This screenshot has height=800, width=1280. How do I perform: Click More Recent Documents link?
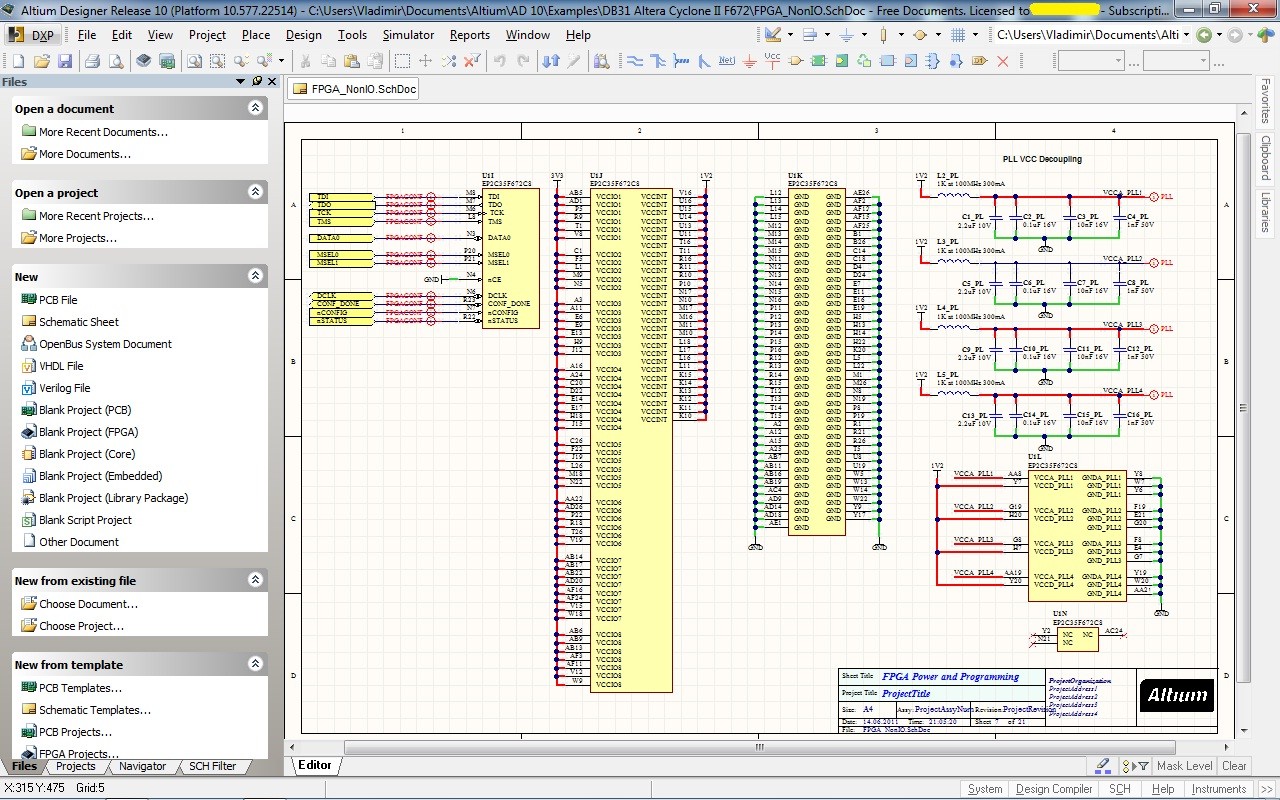pyautogui.click(x=103, y=132)
